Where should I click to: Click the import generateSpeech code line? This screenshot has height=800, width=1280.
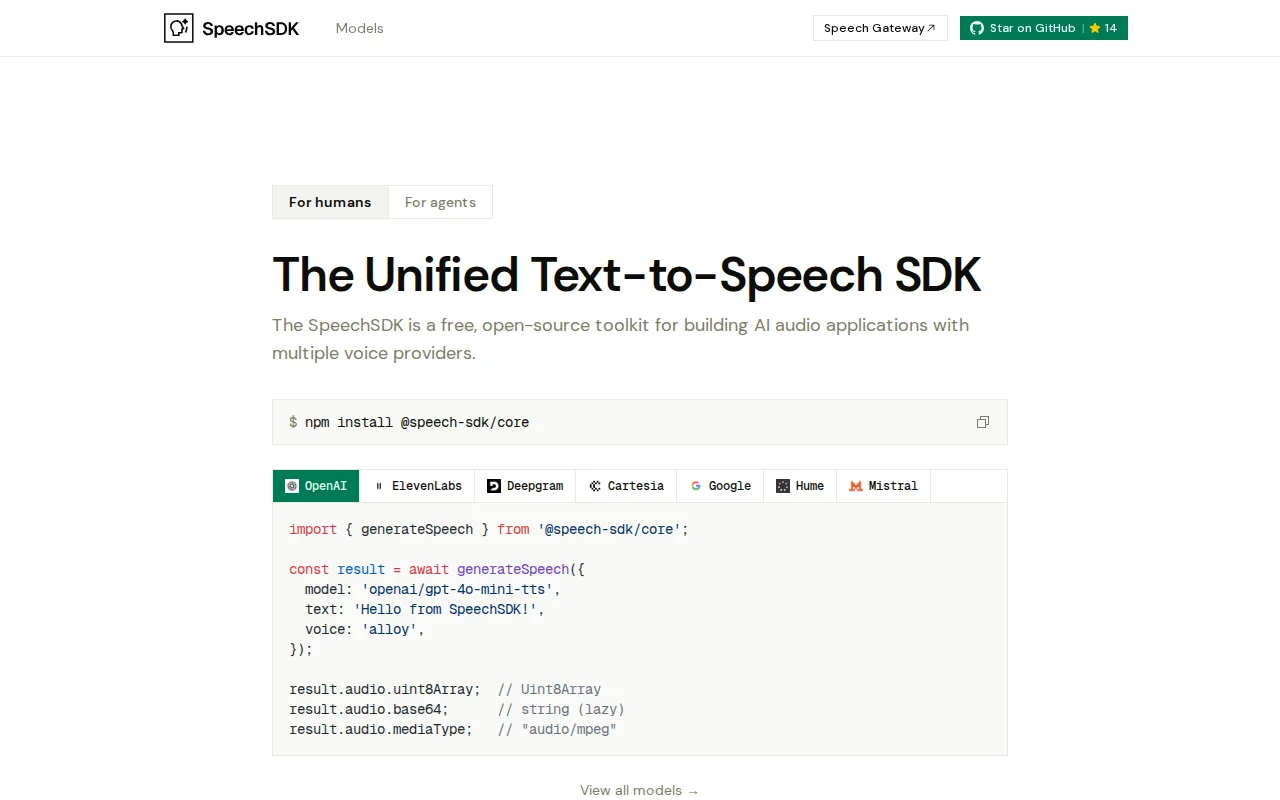point(489,529)
